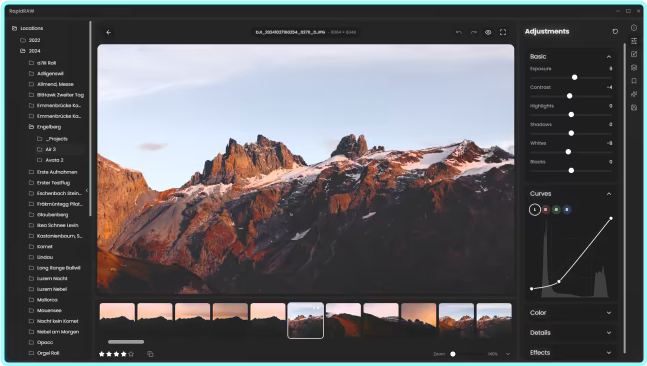Rate the photo one star

click(x=102, y=354)
